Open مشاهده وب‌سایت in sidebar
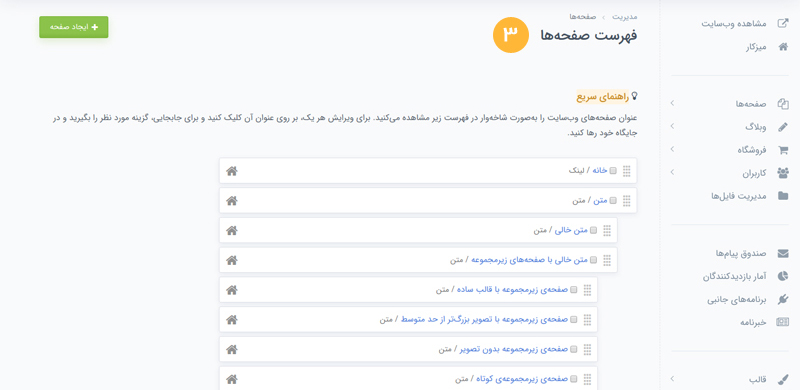 (734, 24)
